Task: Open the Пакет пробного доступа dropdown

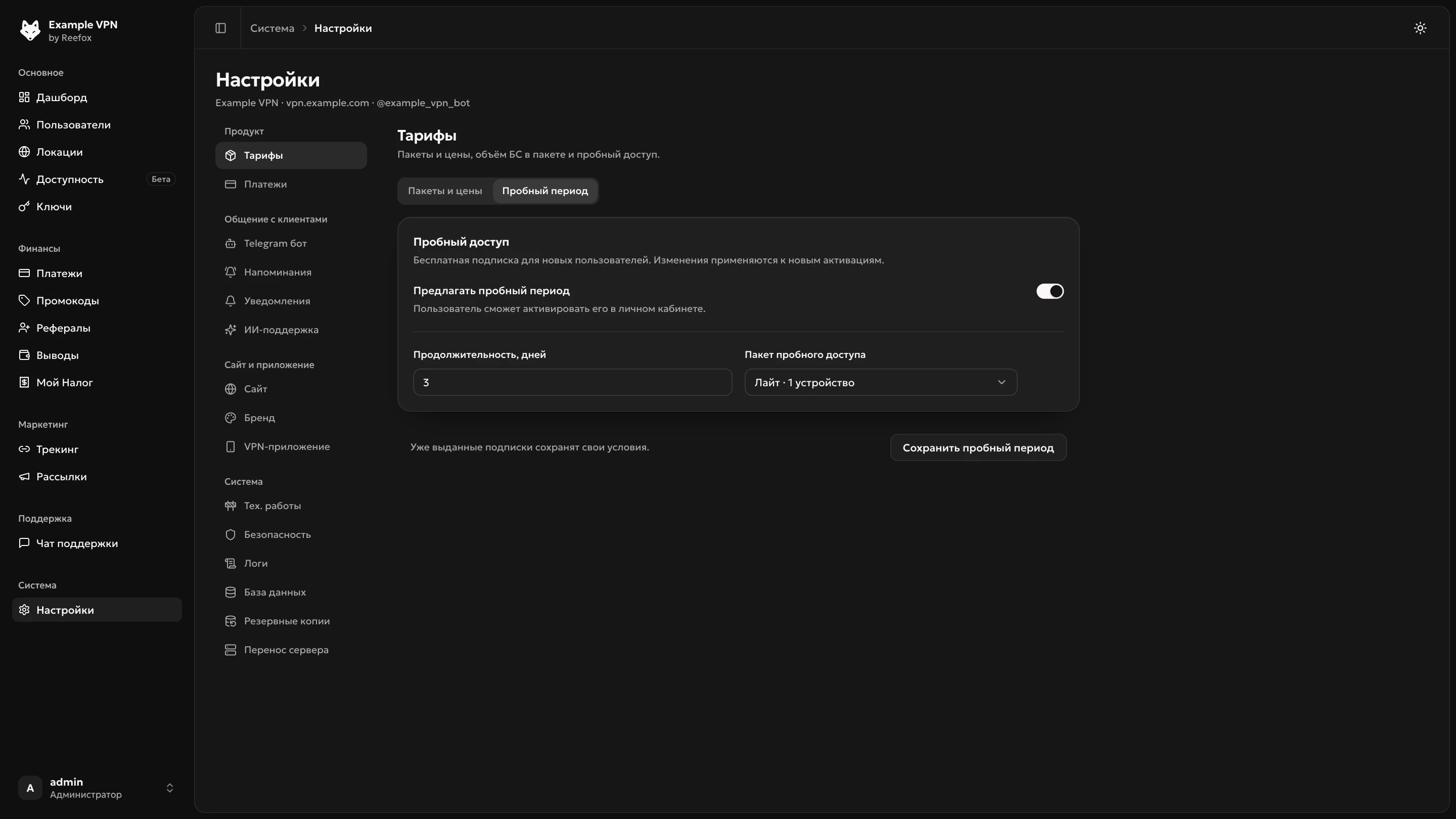Action: pyautogui.click(x=881, y=383)
